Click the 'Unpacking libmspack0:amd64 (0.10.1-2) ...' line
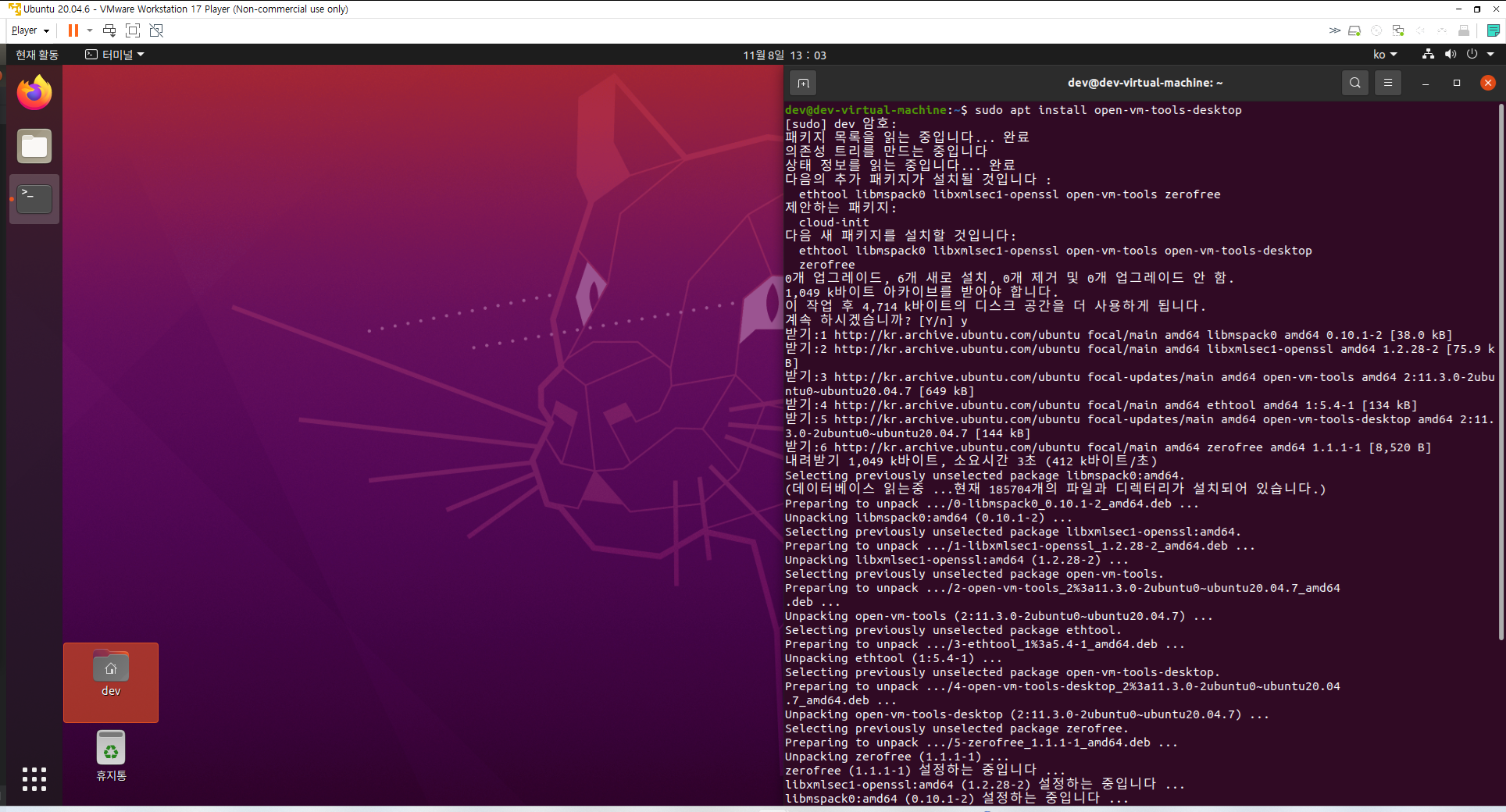1506x812 pixels. pos(928,518)
